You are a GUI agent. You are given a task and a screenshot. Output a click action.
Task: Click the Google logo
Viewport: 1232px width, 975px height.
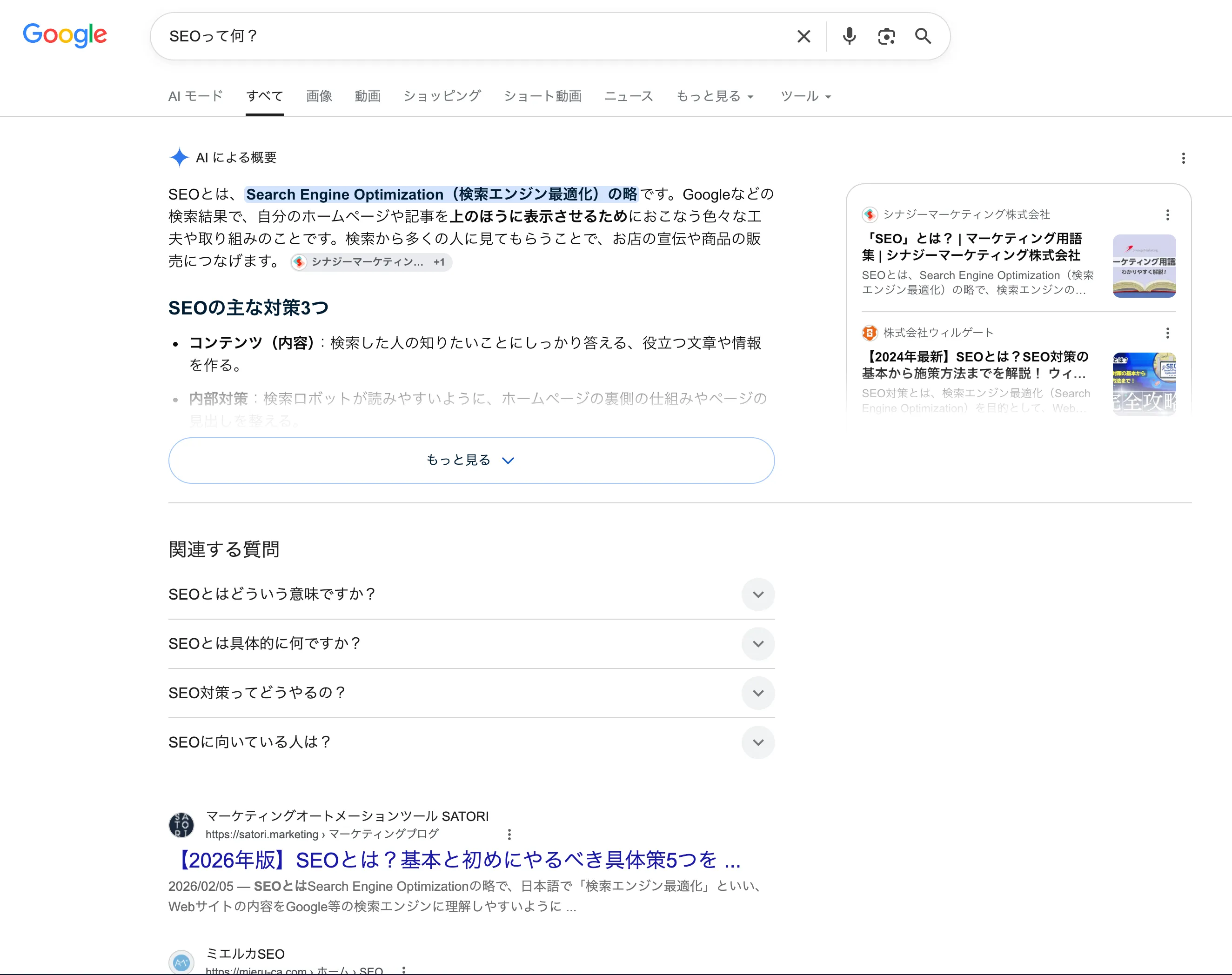[65, 35]
